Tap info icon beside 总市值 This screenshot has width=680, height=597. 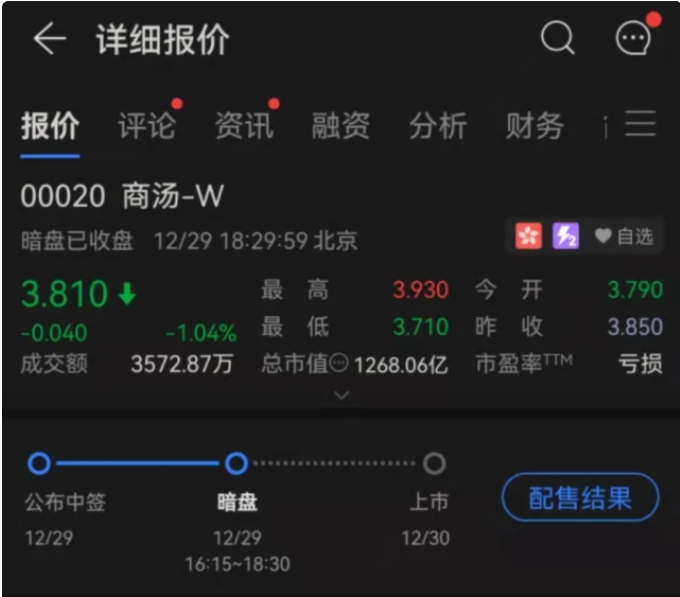tap(339, 363)
